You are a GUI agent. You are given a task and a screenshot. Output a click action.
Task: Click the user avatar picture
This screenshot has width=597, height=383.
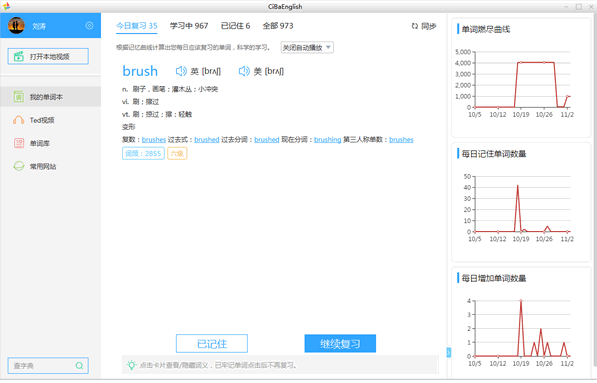click(16, 26)
